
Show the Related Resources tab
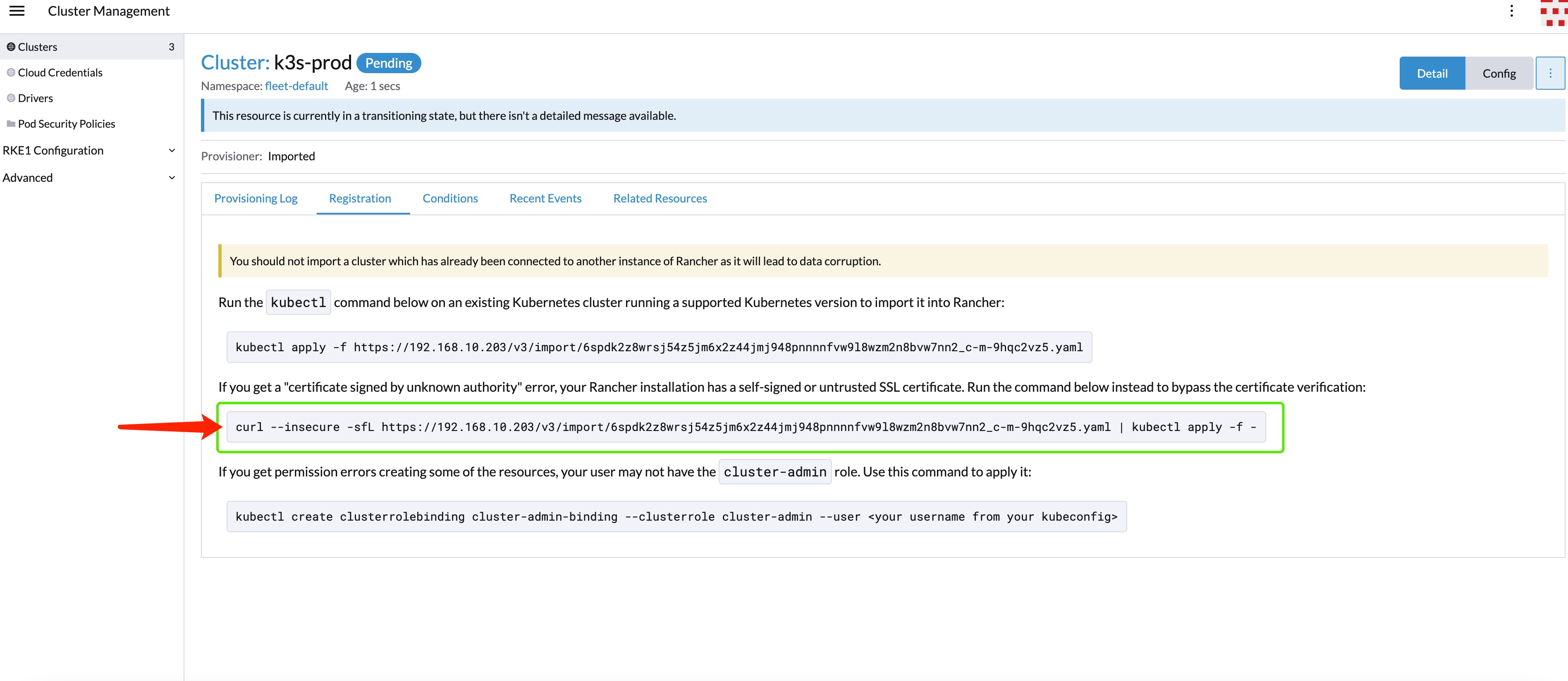point(660,198)
